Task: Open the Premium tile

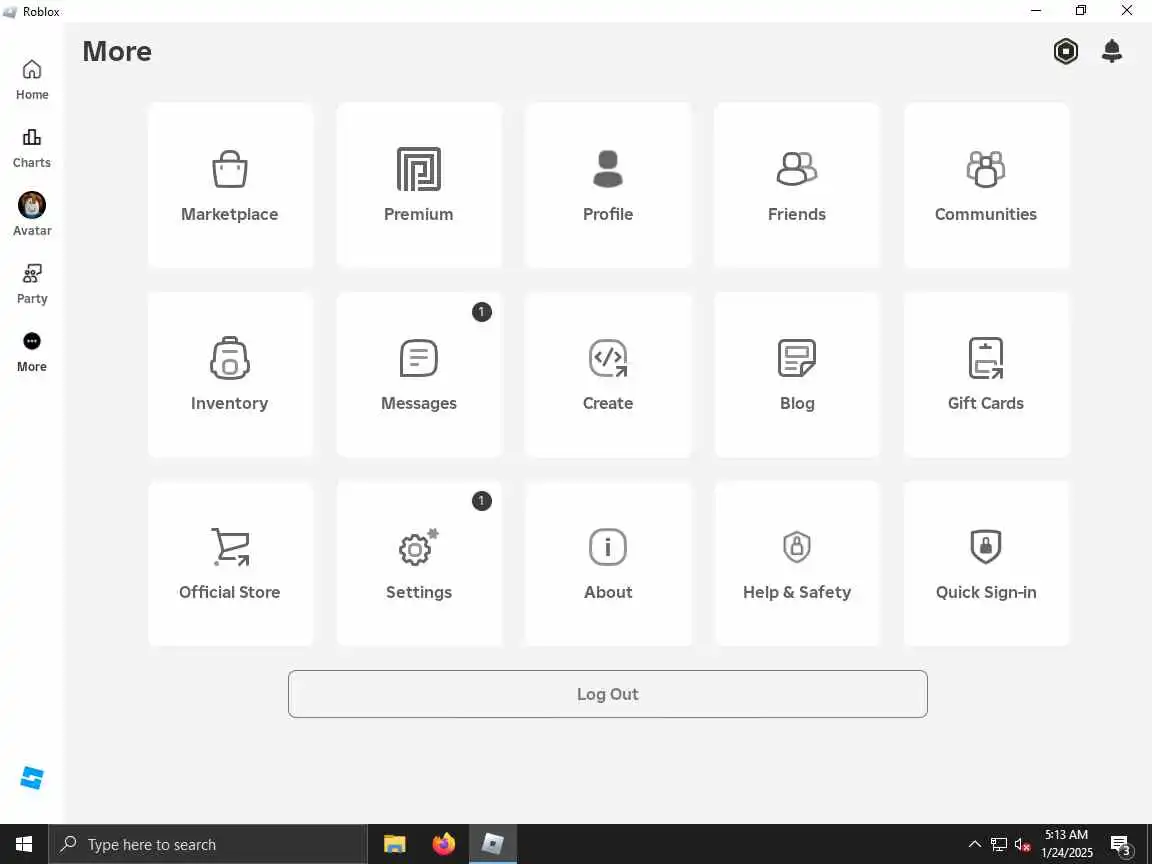Action: tap(419, 185)
